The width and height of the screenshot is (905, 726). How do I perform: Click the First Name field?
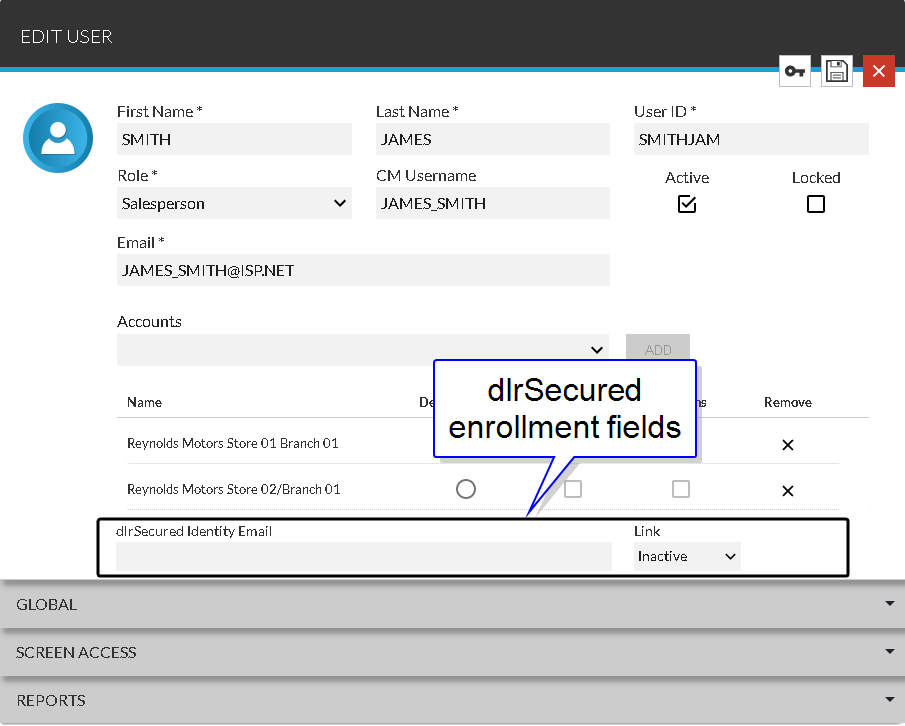click(234, 140)
